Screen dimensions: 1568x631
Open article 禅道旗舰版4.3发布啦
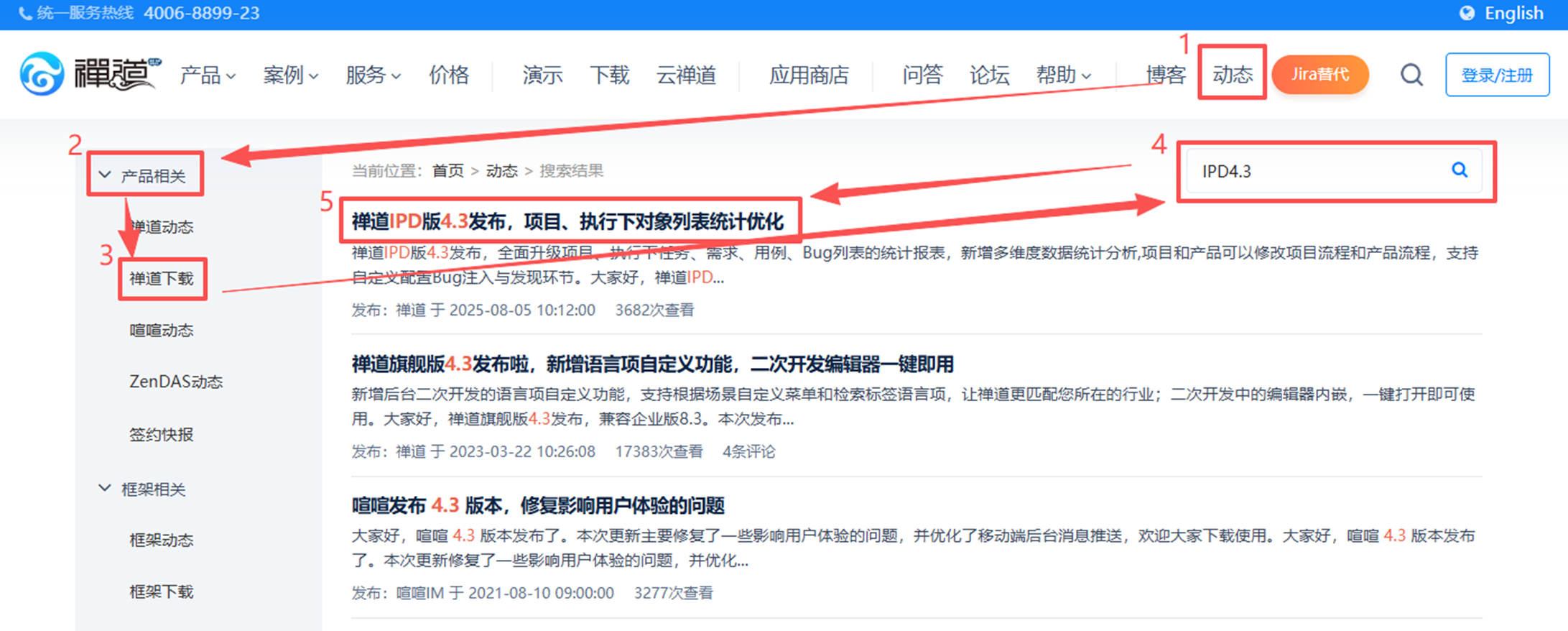point(652,364)
